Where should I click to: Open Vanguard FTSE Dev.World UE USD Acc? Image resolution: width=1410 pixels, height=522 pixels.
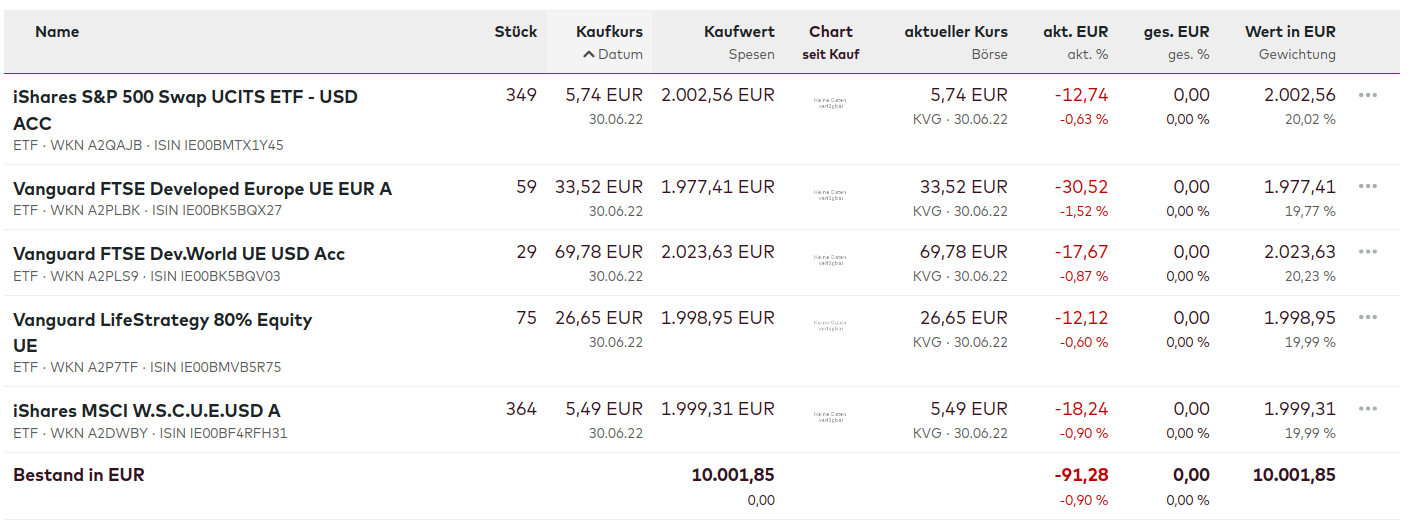coord(179,254)
